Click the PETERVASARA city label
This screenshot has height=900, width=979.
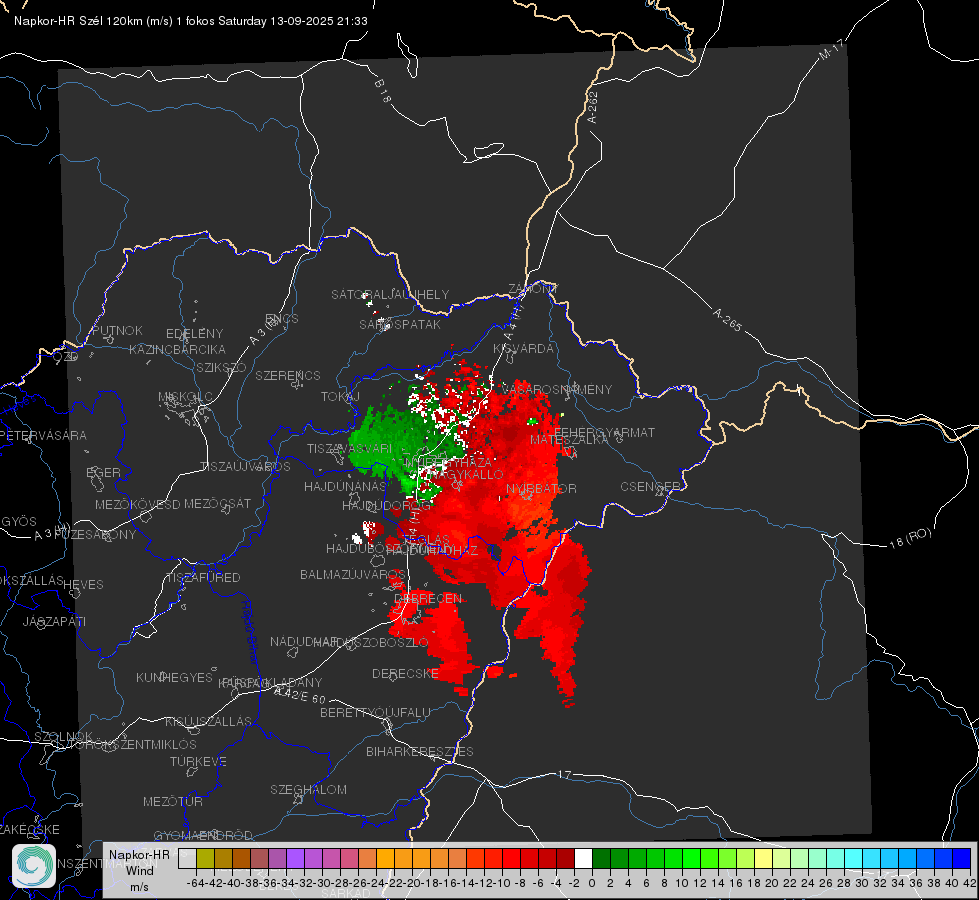[x=44, y=435]
